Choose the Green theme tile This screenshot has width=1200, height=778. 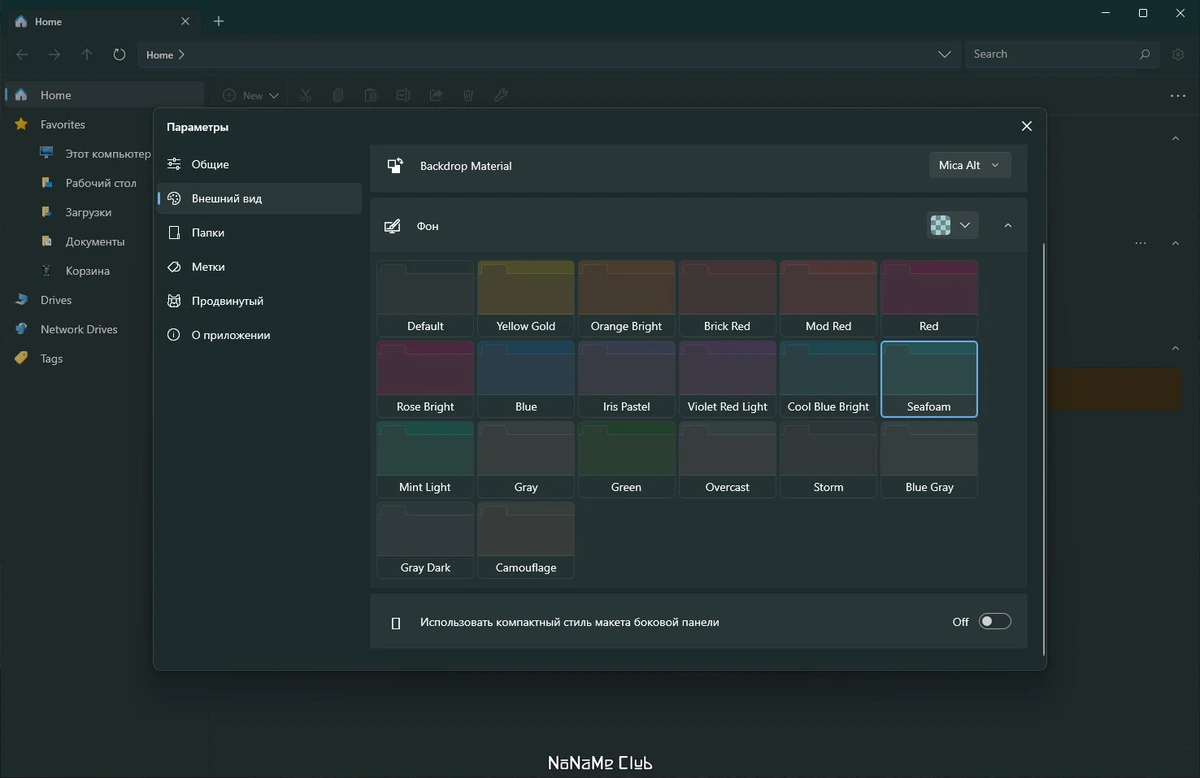pos(627,459)
